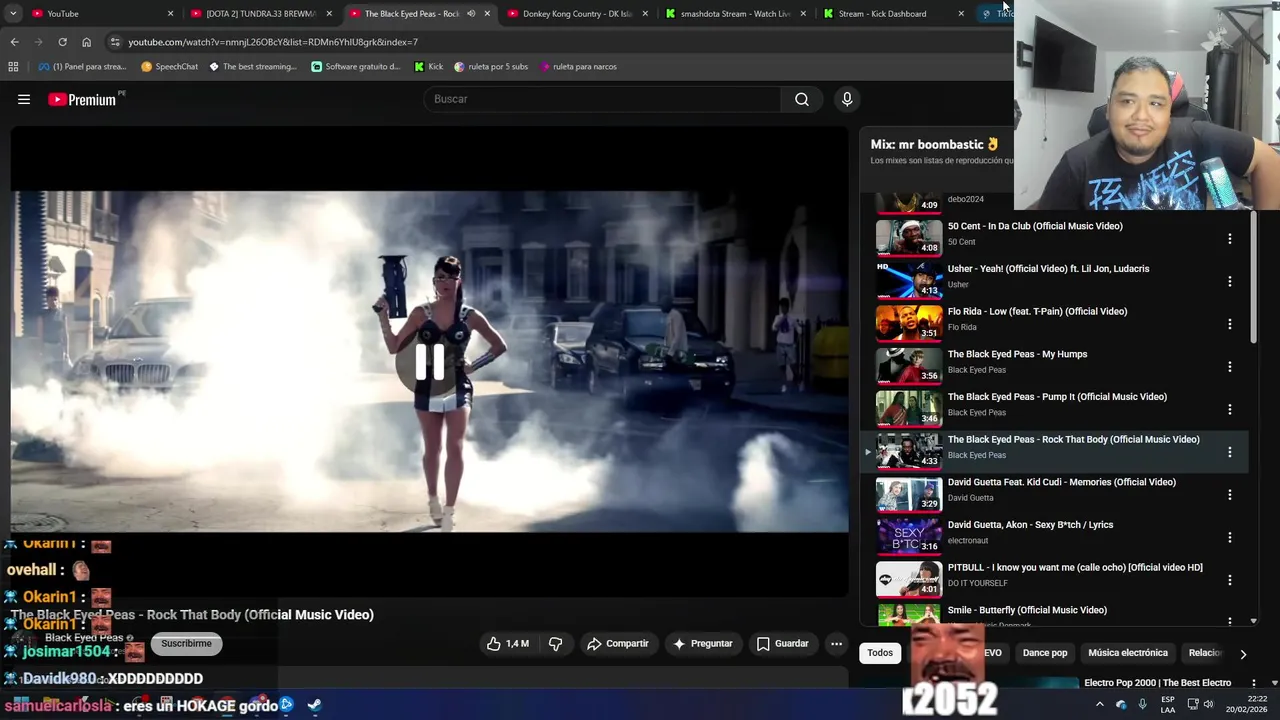Open options for David Guetta Memories
The image size is (1280, 720).
click(x=1230, y=495)
